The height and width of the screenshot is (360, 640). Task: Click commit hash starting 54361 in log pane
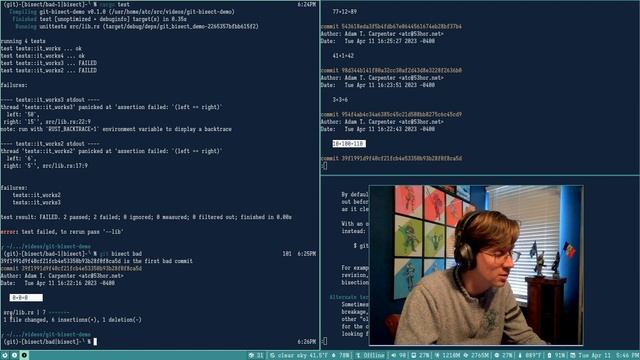click(x=391, y=26)
